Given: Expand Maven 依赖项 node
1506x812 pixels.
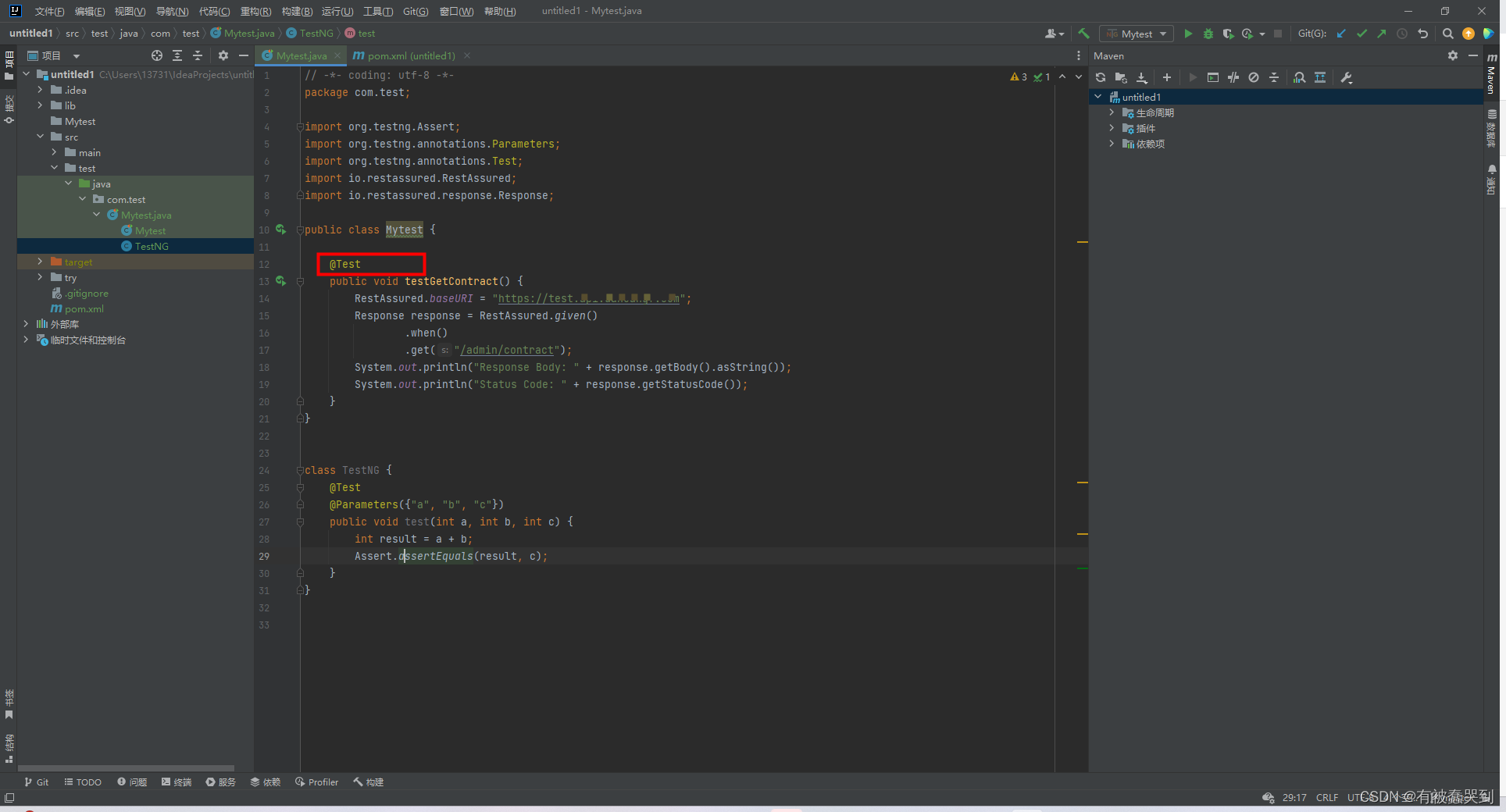Looking at the screenshot, I should coord(1112,144).
